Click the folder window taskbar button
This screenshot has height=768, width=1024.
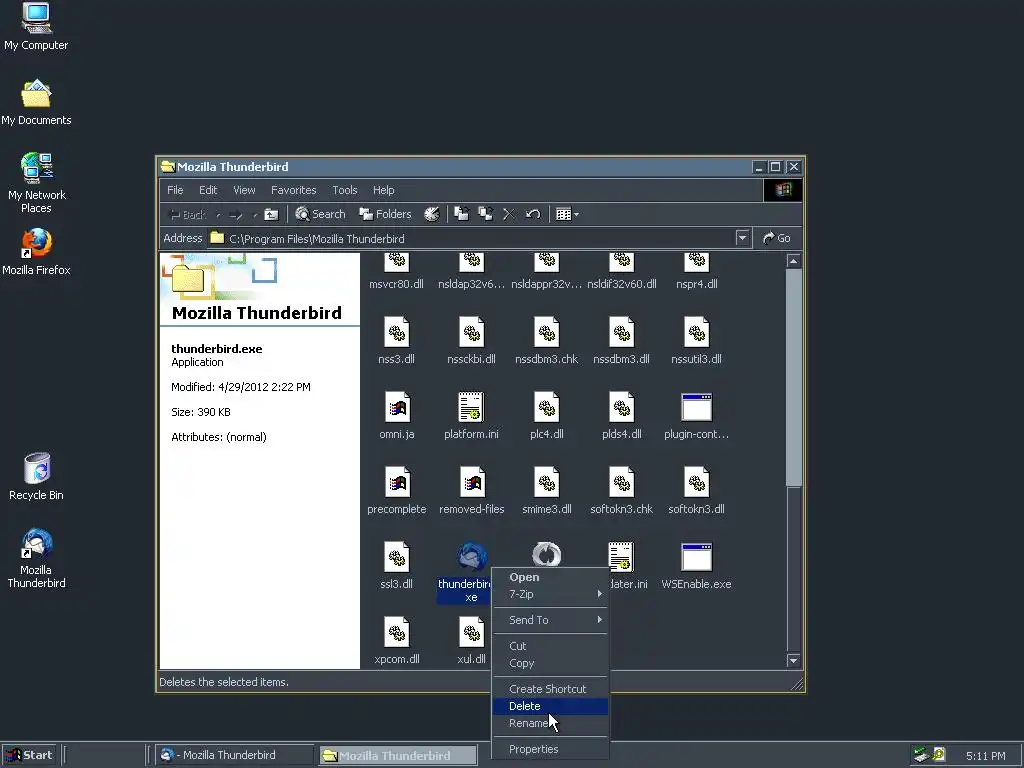point(398,756)
